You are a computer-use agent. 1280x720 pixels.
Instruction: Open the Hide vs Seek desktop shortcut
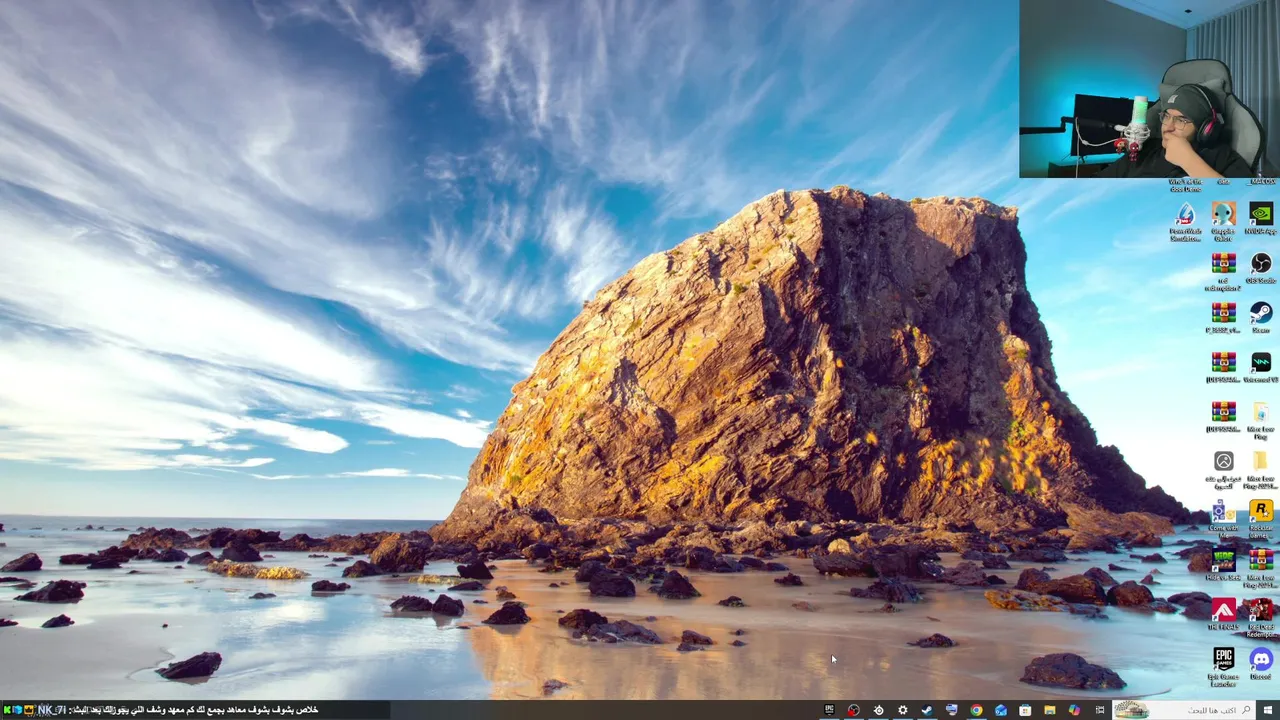(1223, 565)
